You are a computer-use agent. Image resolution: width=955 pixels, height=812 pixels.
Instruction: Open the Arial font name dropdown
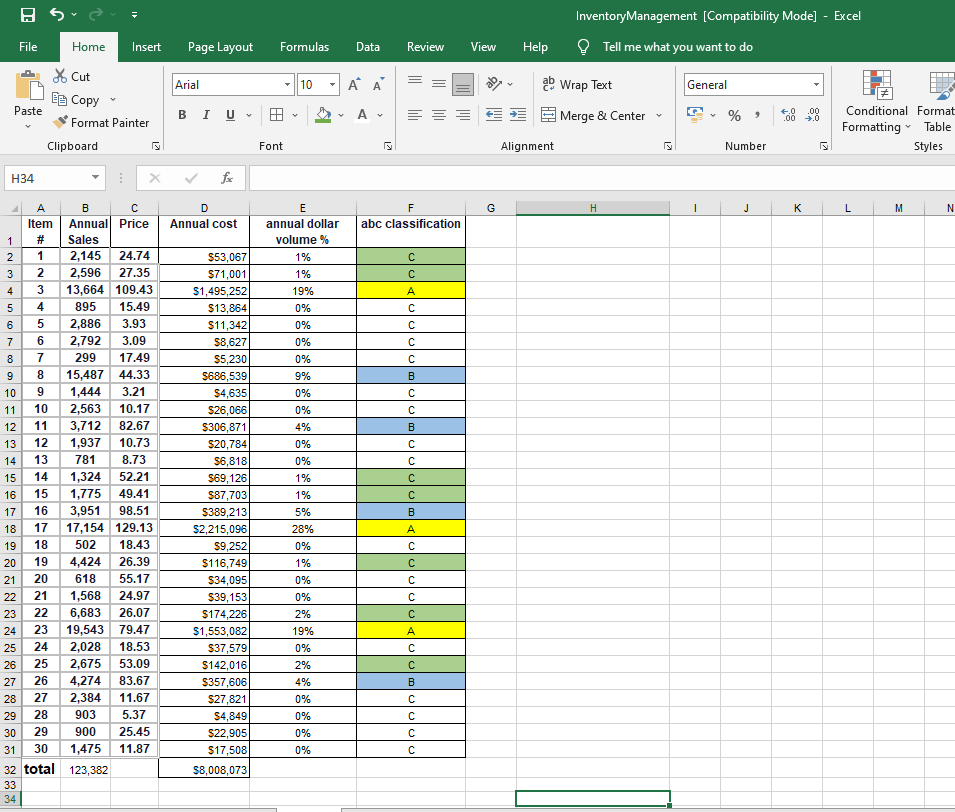287,85
